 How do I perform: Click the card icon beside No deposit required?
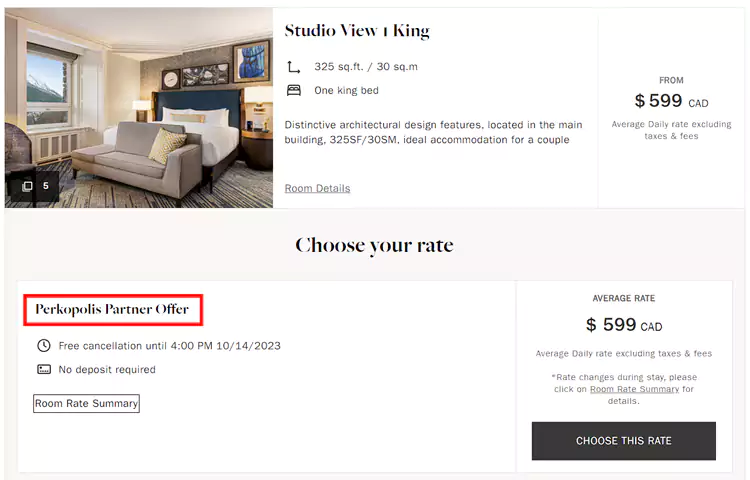click(x=44, y=369)
